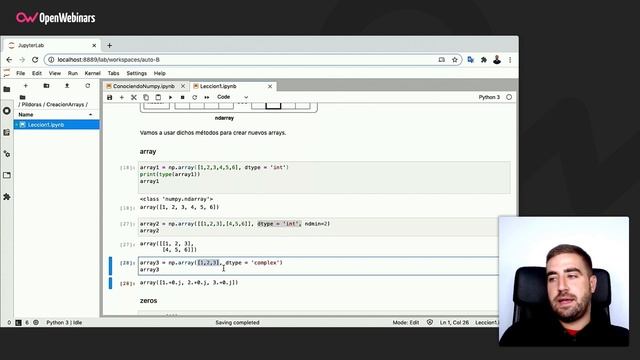Screen dimensions: 640x360
Task: Open the View menu
Action: [55, 73]
